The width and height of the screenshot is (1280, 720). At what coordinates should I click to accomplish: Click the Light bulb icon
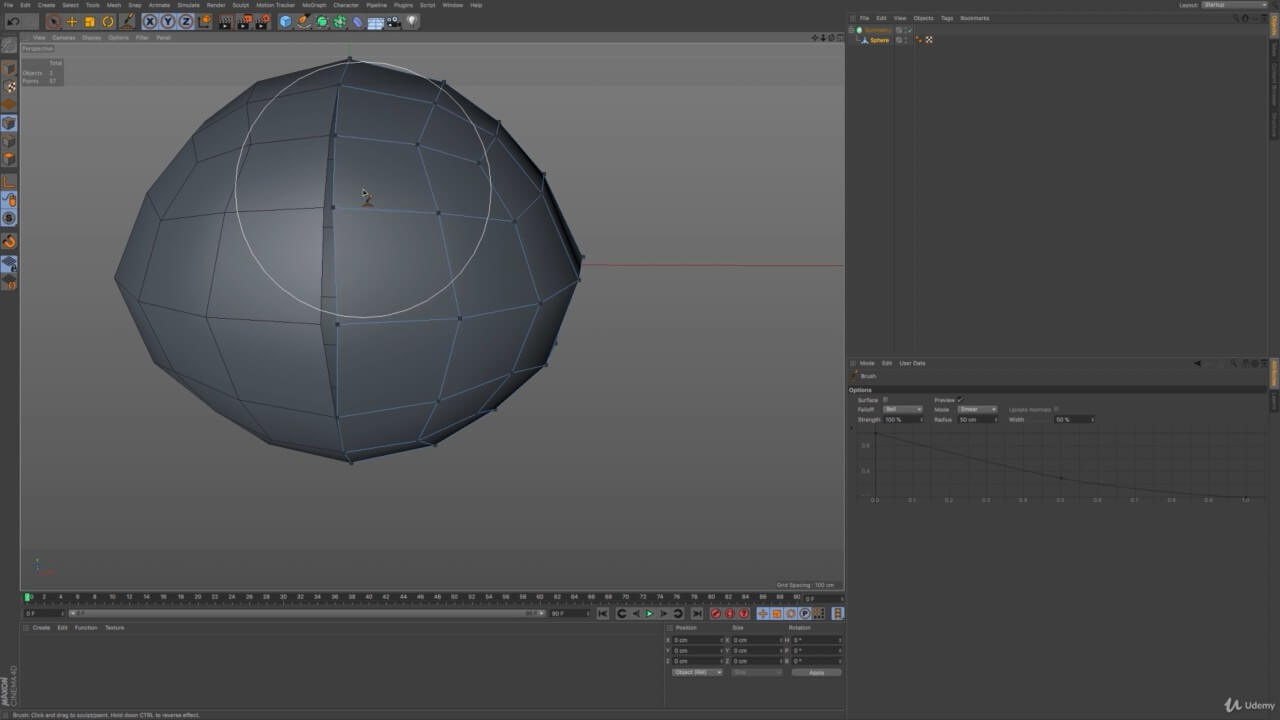tap(412, 21)
